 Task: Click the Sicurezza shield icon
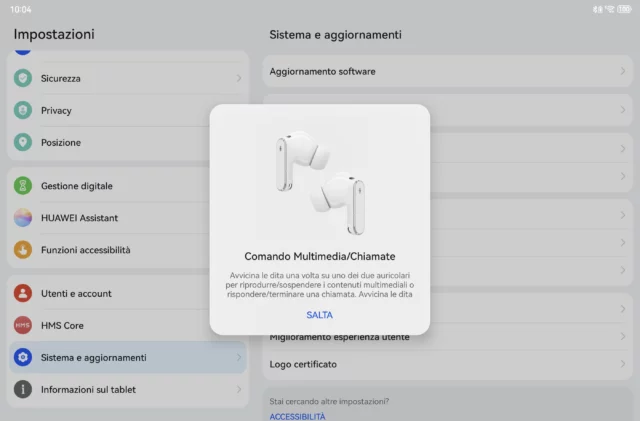coord(23,78)
